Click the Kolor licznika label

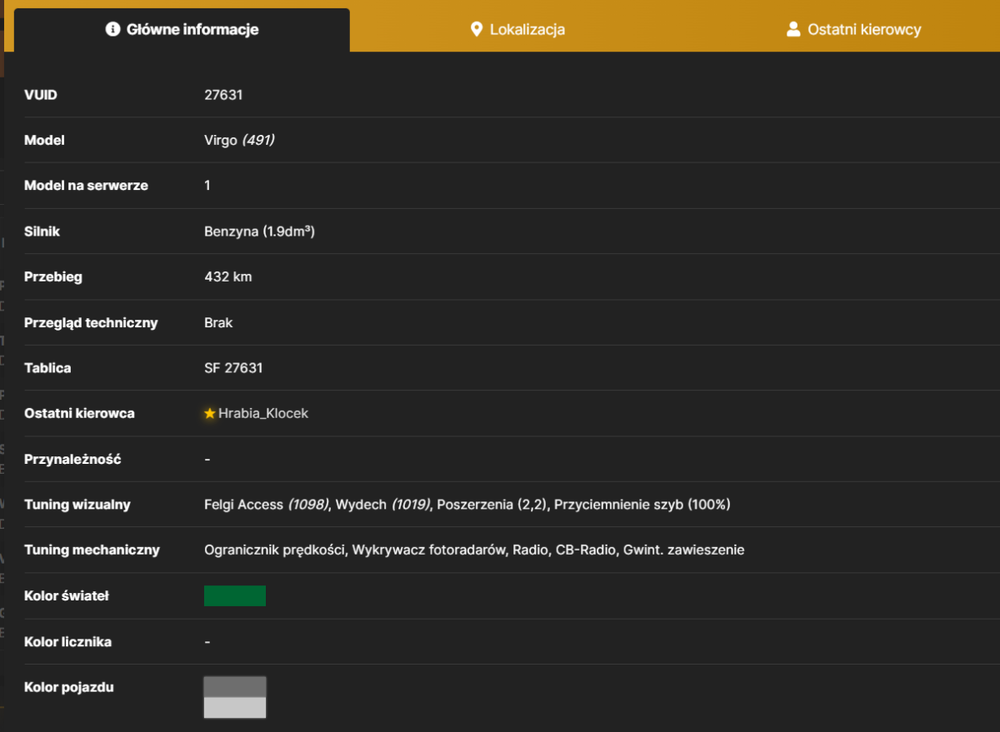click(68, 641)
